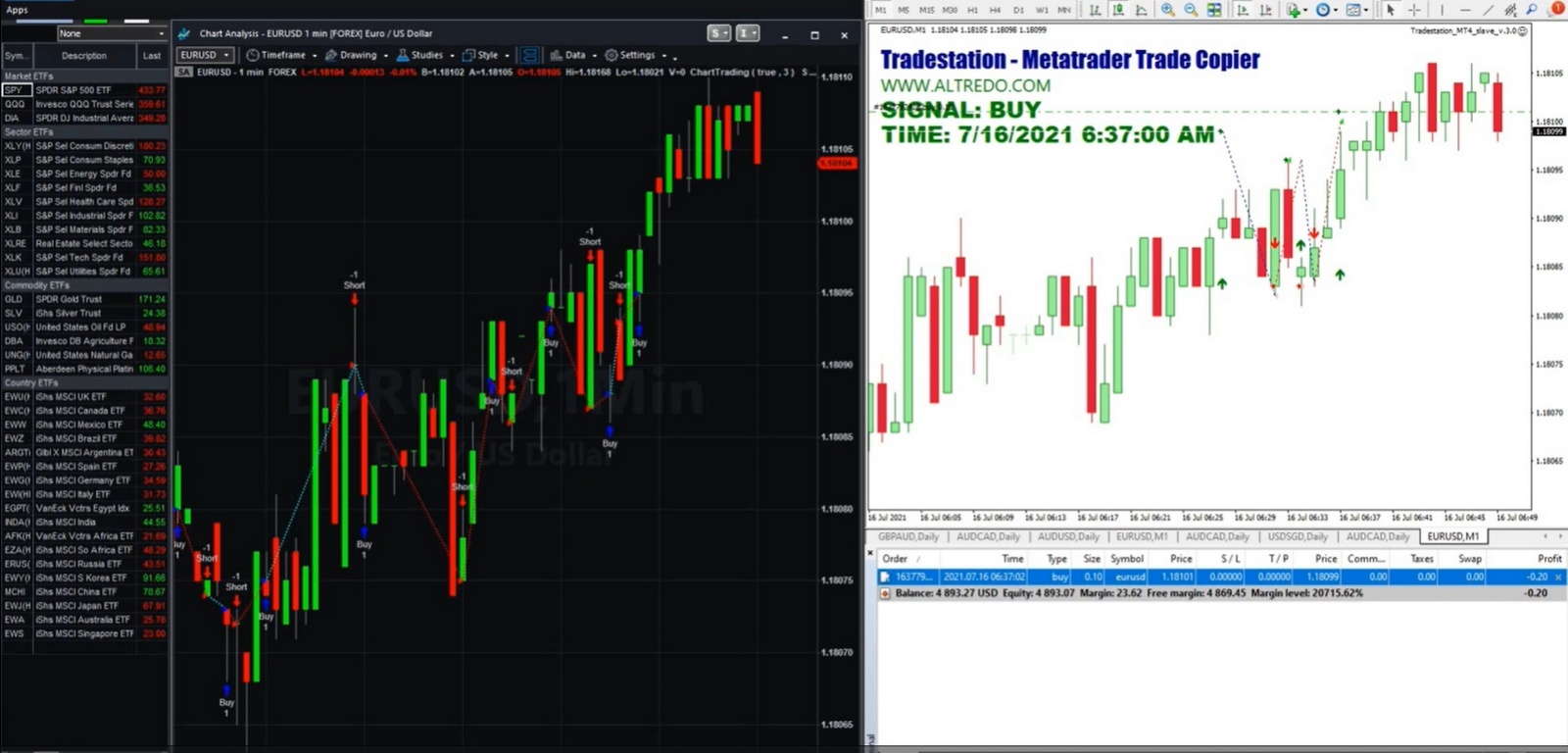Switch chart to H1 timeframe

972,10
